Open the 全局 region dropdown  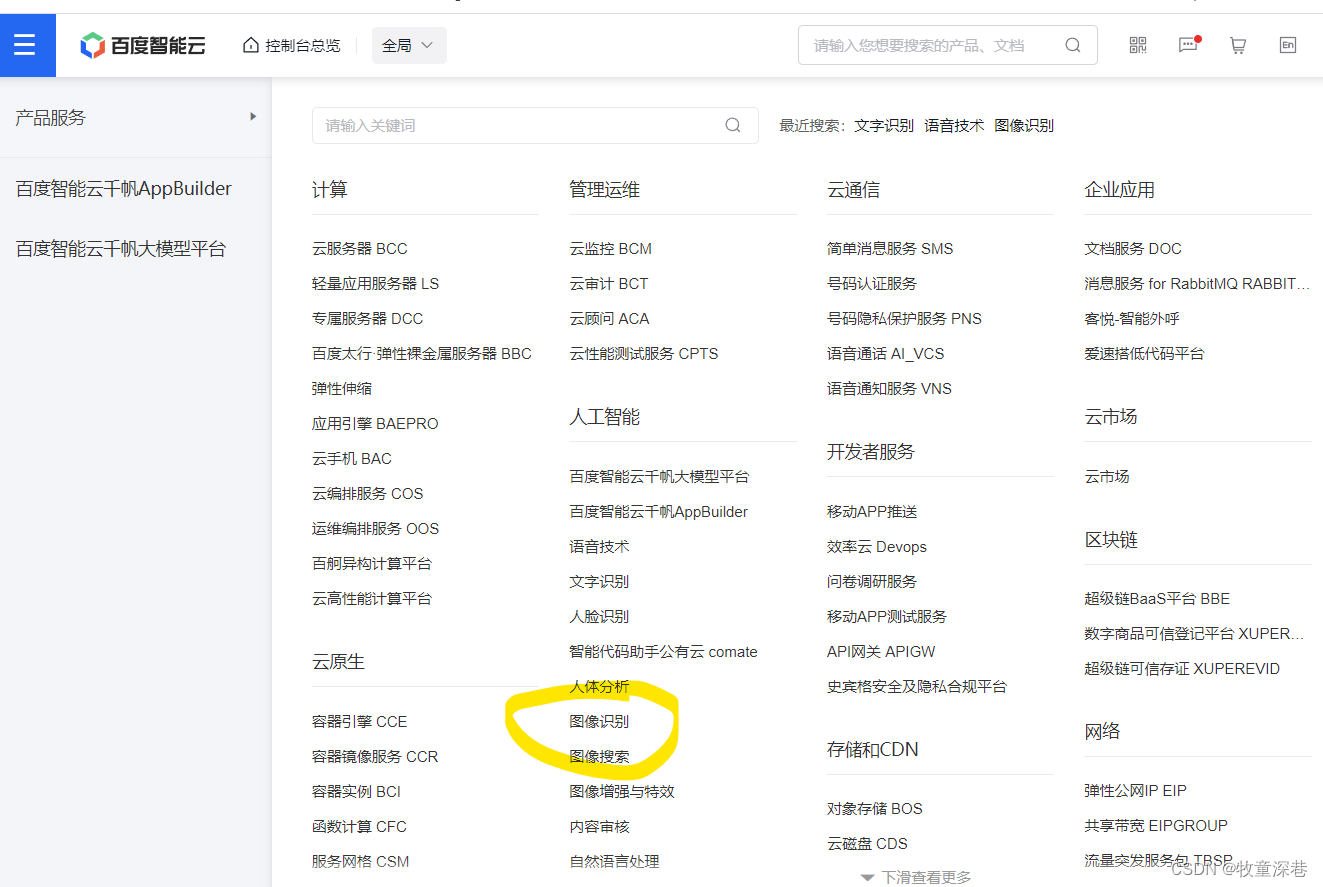(408, 45)
